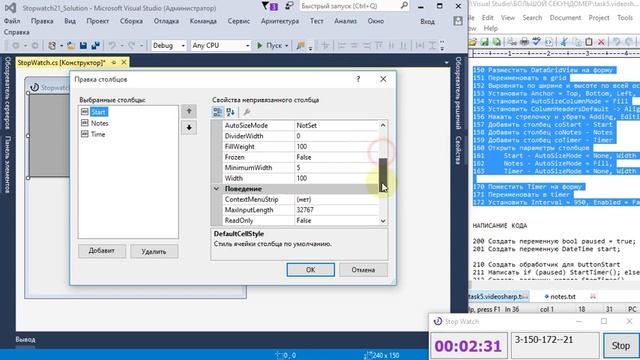The image size is (640, 360).
Task: Open the Сервис menu
Action: [238, 21]
